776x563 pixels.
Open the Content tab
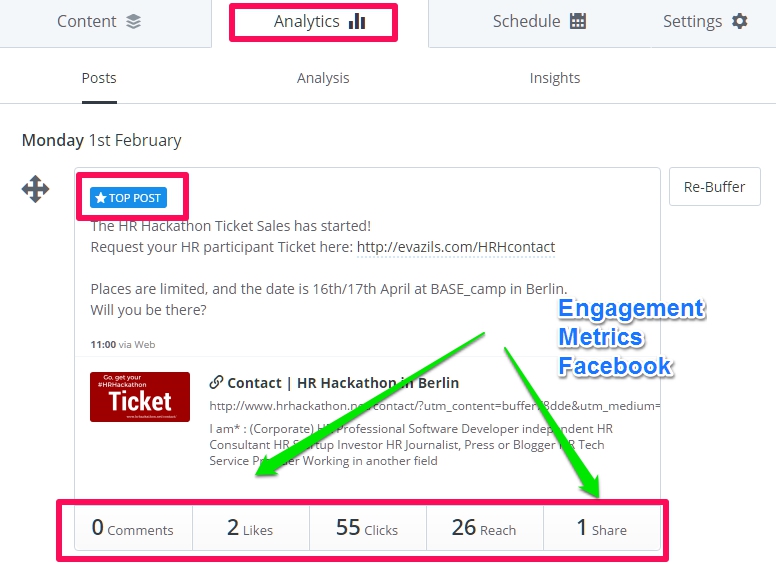click(99, 22)
